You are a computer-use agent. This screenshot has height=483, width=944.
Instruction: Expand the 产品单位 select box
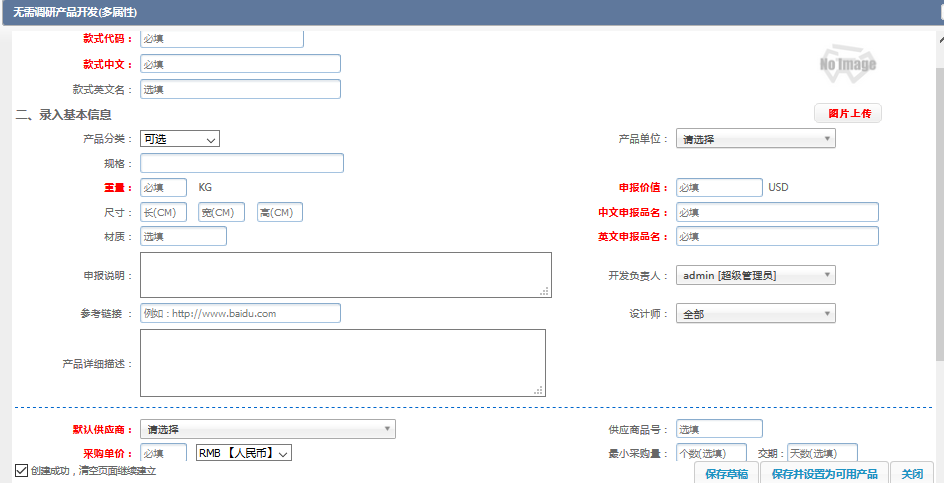pyautogui.click(x=755, y=139)
